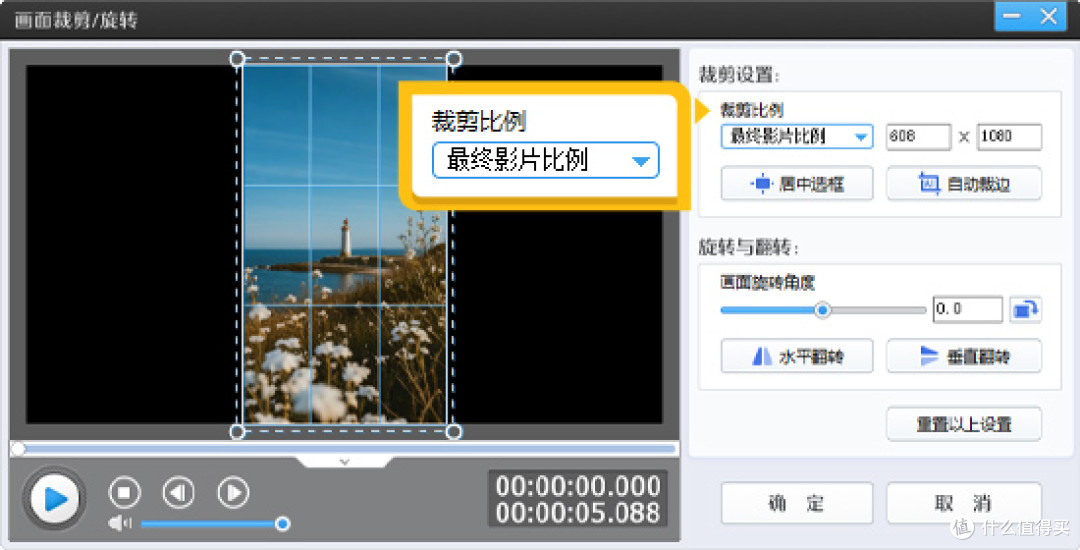Image resolution: width=1080 pixels, height=550 pixels.
Task: Step to the next frame
Action: point(233,492)
